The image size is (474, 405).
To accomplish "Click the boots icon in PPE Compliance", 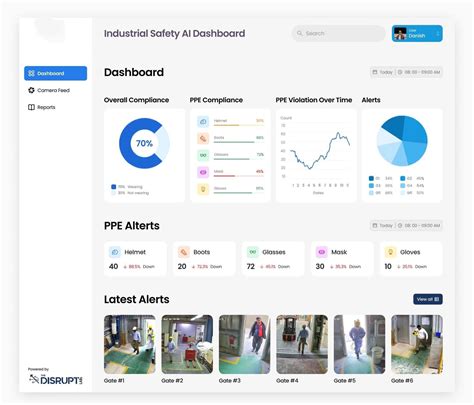I will pos(203,138).
